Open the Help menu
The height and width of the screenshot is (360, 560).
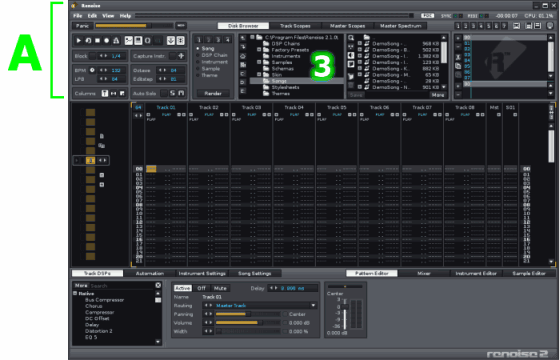(x=125, y=16)
